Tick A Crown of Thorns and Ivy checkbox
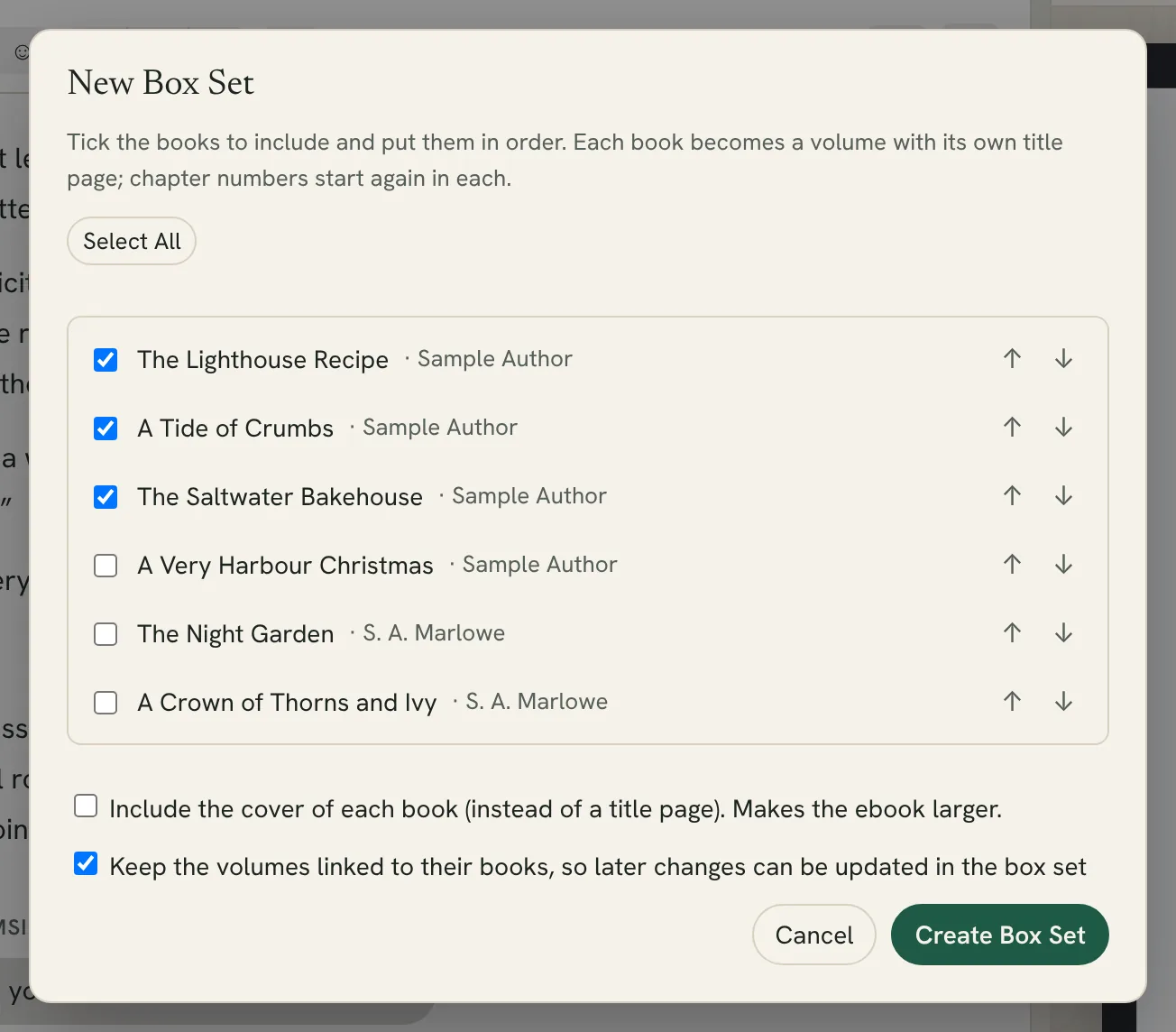The image size is (1176, 1032). coord(106,703)
